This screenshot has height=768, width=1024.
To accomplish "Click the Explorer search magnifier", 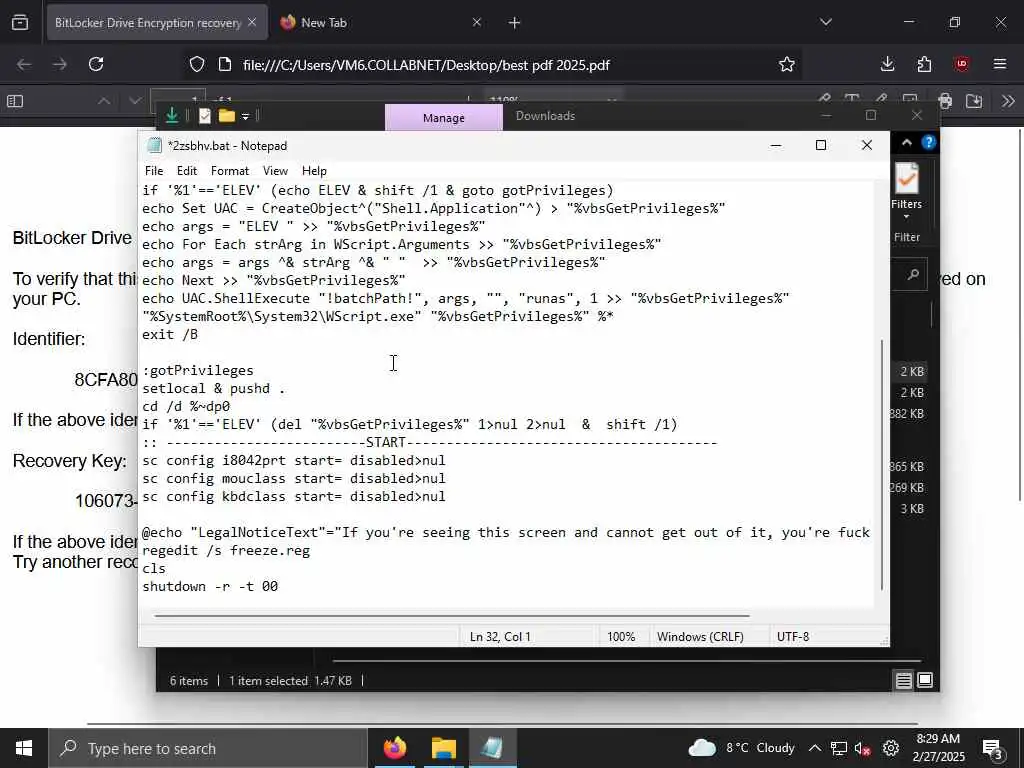I will 913,275.
